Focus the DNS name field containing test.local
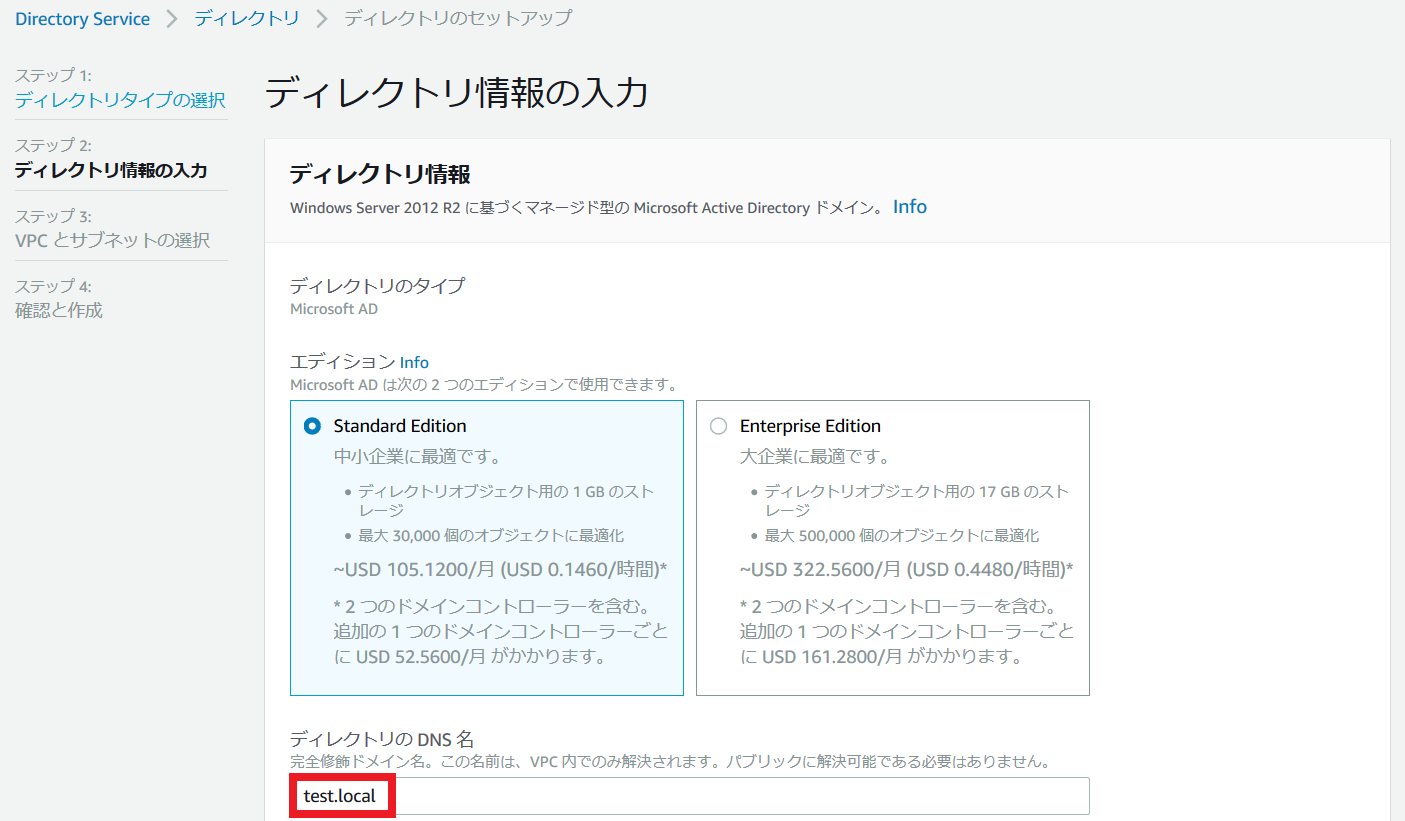Screen dimensions: 1405x821 pos(689,796)
